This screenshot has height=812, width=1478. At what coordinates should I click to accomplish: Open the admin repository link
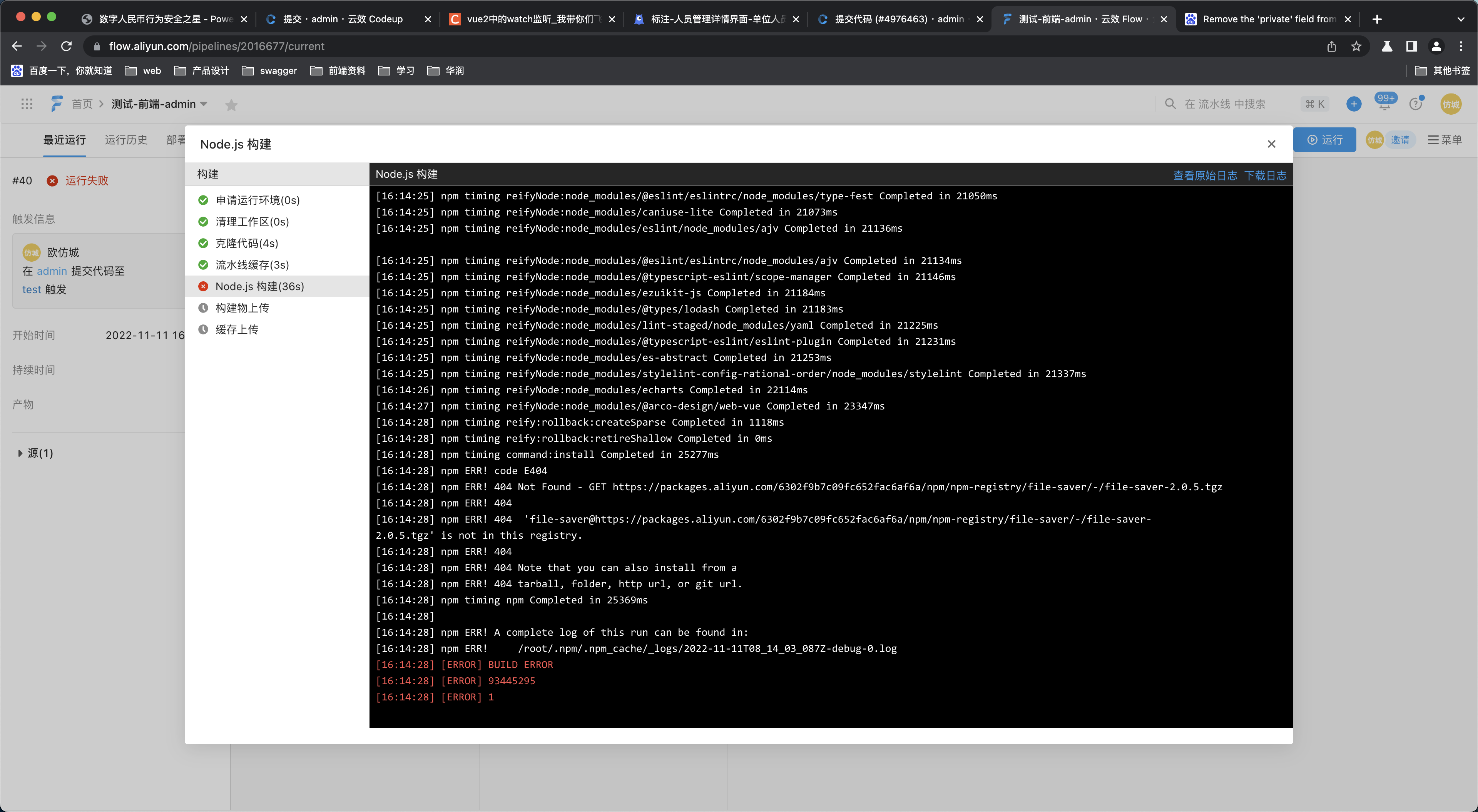point(52,271)
